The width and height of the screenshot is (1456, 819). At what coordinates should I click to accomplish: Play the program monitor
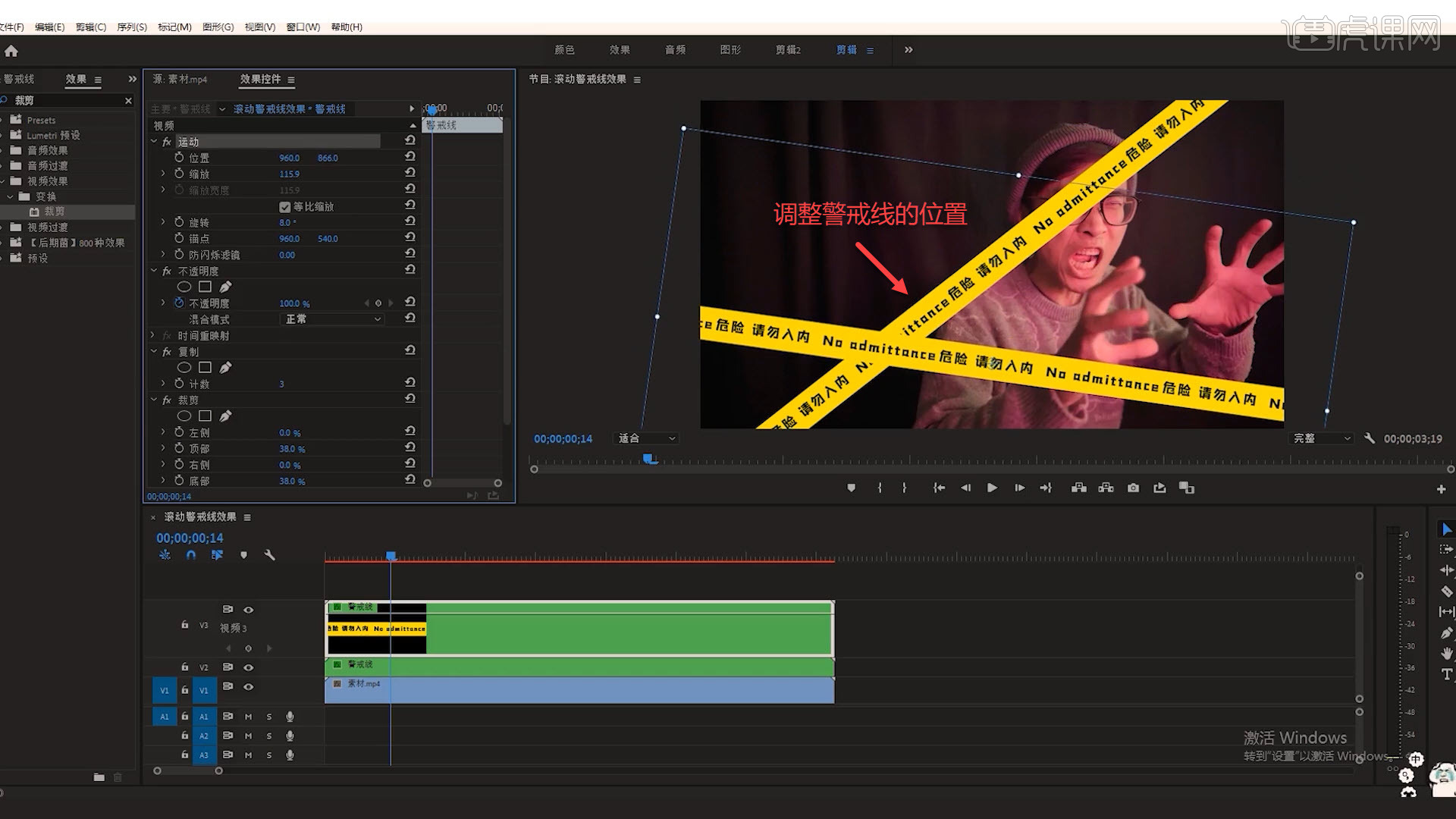(992, 488)
